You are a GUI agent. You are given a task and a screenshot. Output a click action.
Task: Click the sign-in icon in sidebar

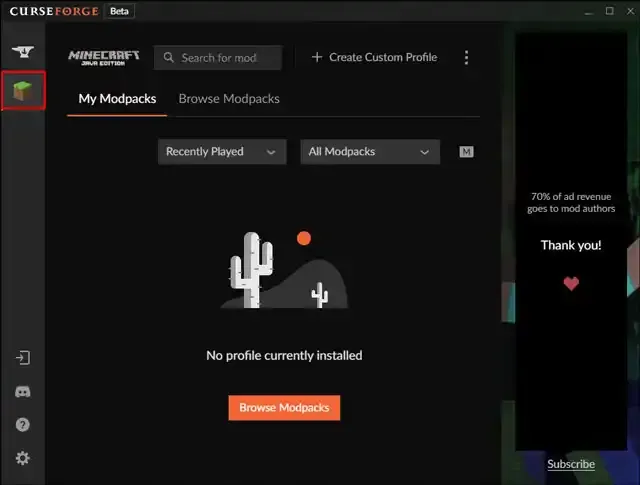point(23,358)
